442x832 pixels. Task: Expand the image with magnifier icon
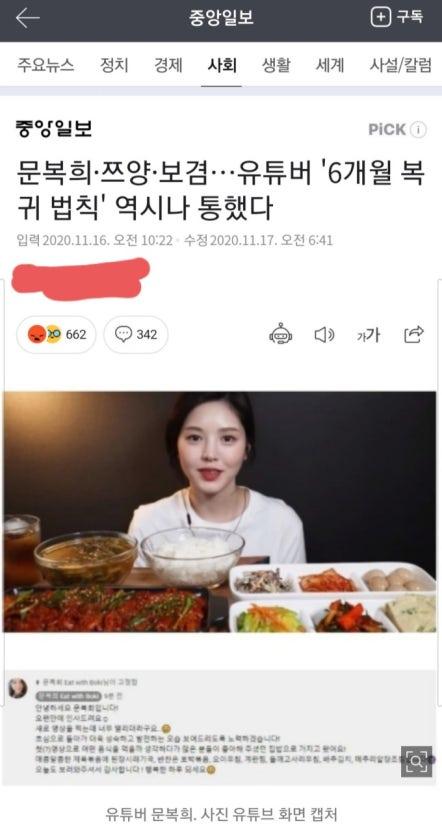[x=416, y=761]
